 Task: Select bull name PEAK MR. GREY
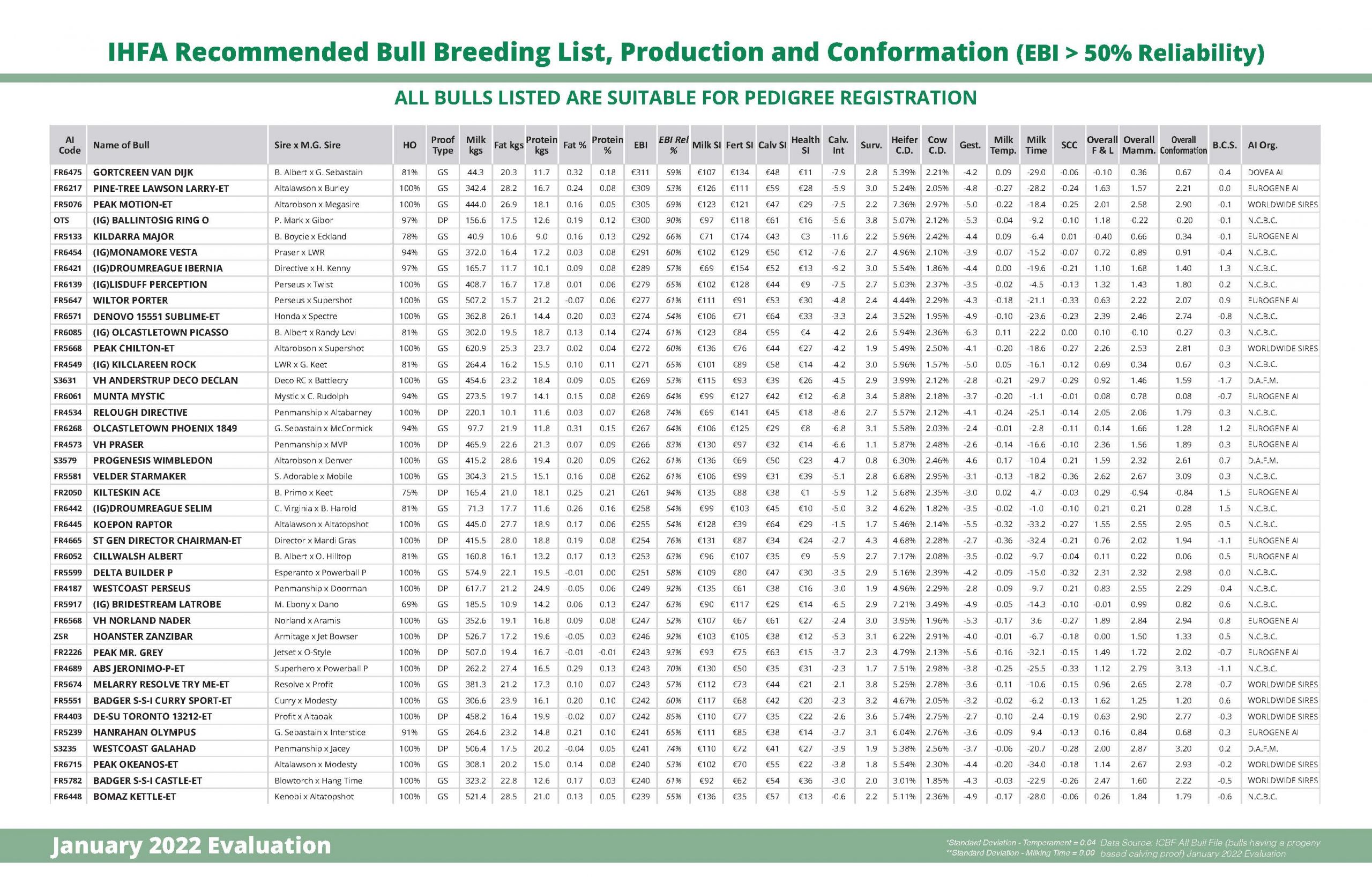pos(128,653)
